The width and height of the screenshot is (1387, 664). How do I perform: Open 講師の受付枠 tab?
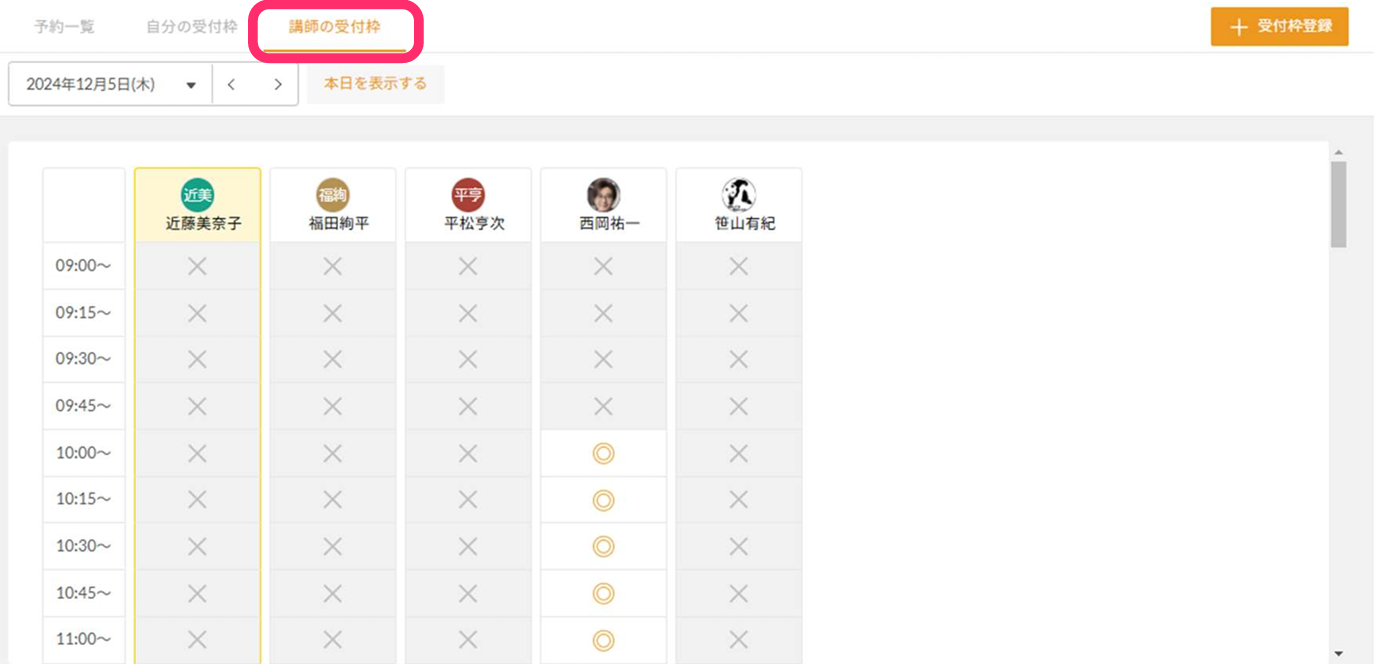click(335, 27)
